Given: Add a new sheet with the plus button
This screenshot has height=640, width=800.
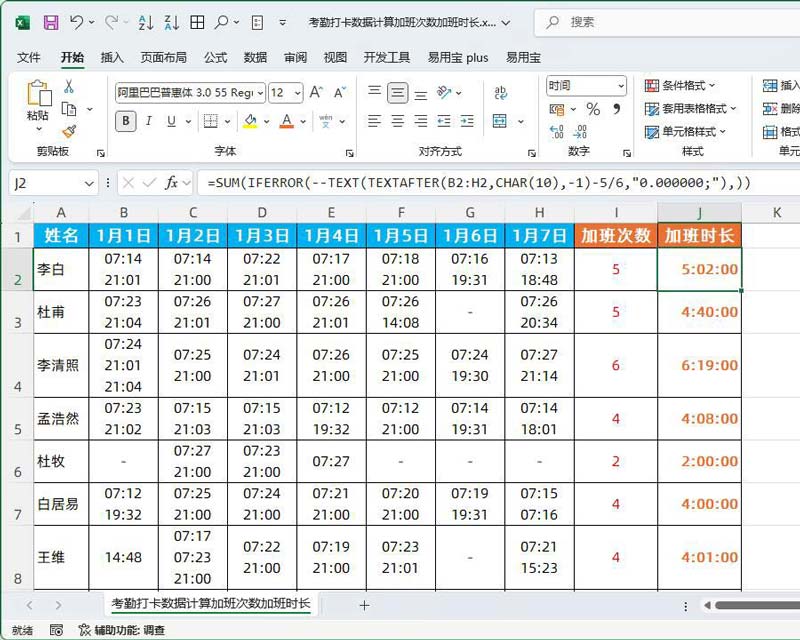Looking at the screenshot, I should point(364,606).
